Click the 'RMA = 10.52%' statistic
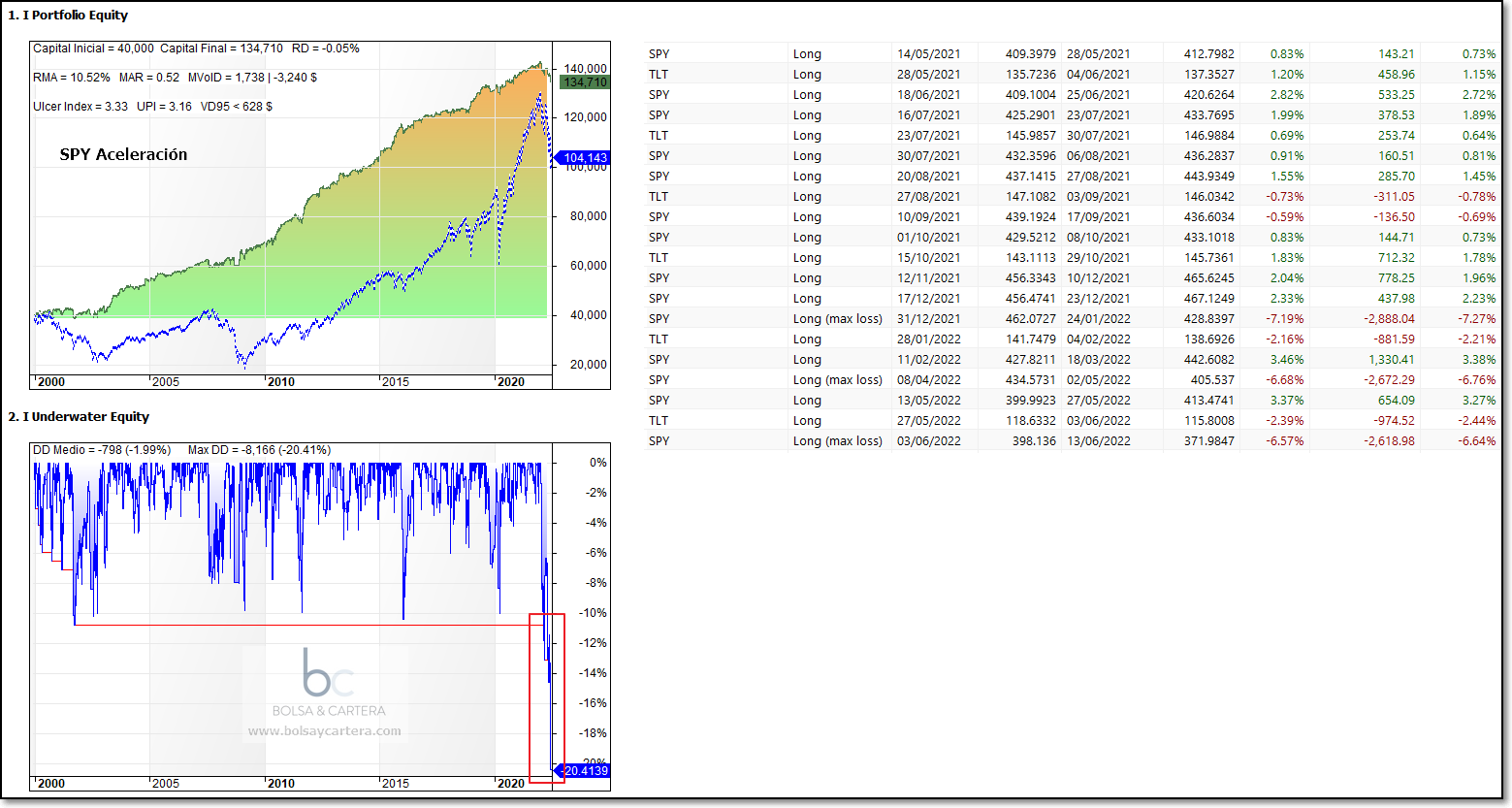The image size is (1512, 808). click(x=72, y=78)
